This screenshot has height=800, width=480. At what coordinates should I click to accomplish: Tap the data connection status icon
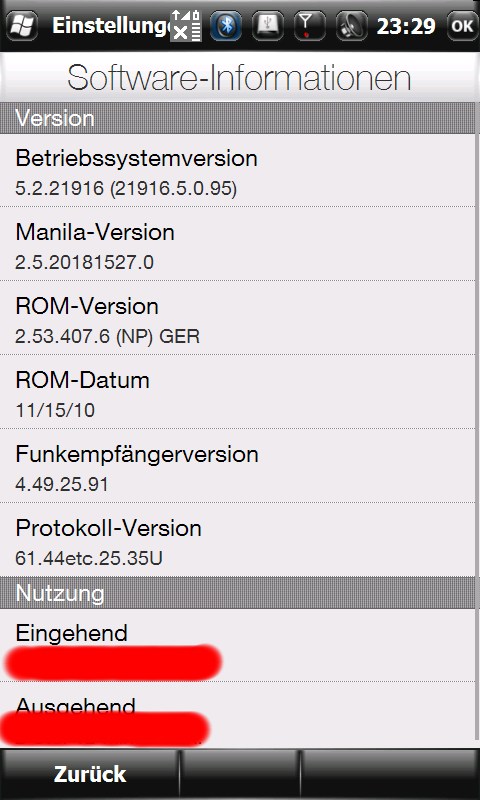(x=186, y=26)
